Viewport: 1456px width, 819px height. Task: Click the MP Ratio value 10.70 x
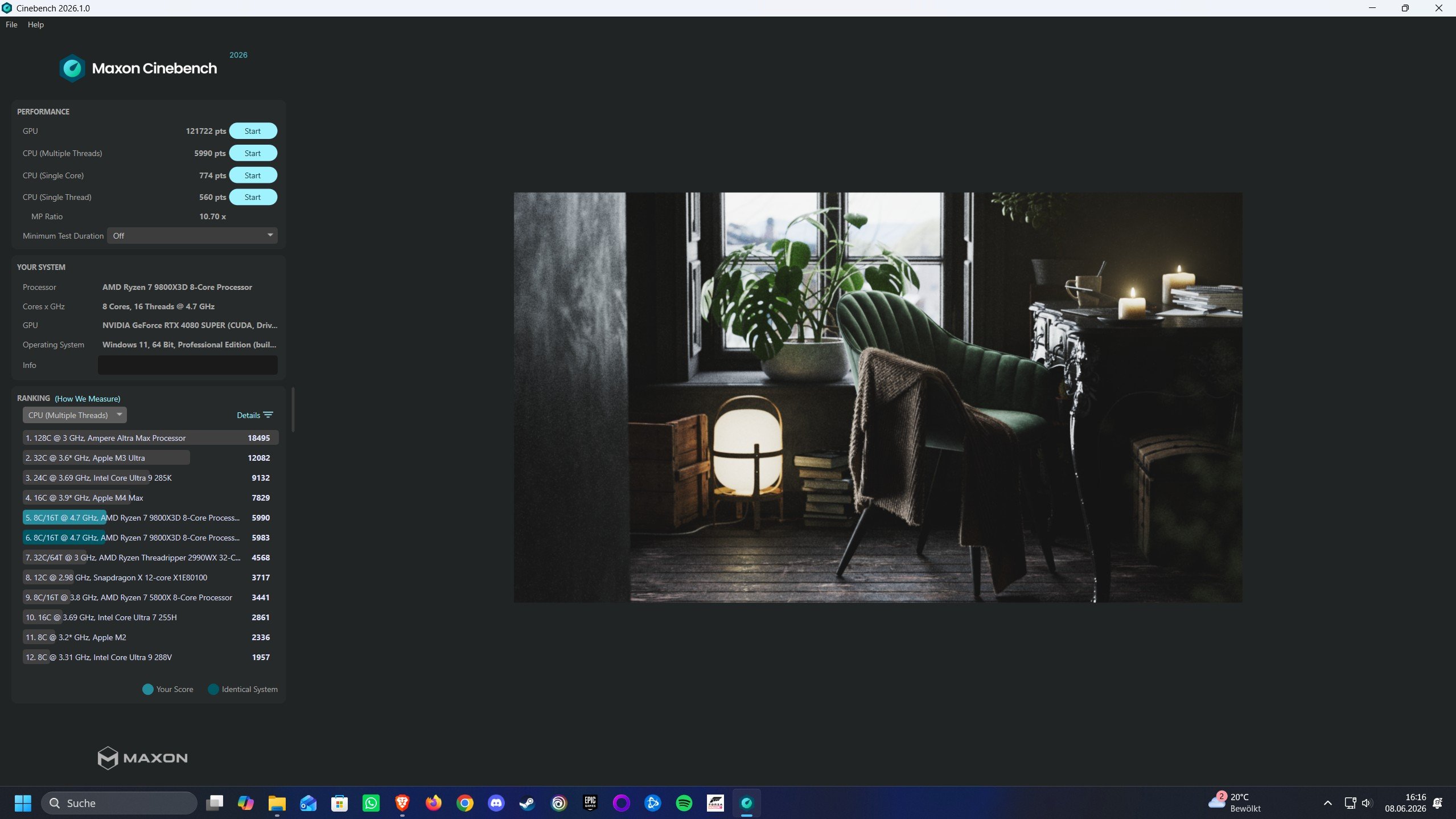point(212,216)
